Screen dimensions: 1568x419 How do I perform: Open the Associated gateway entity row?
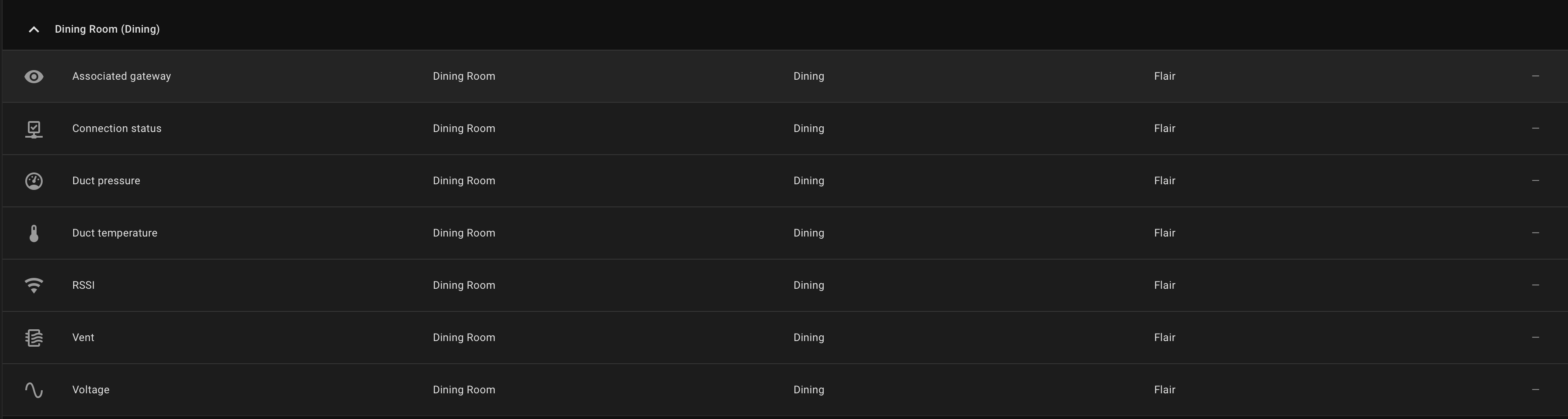point(785,76)
